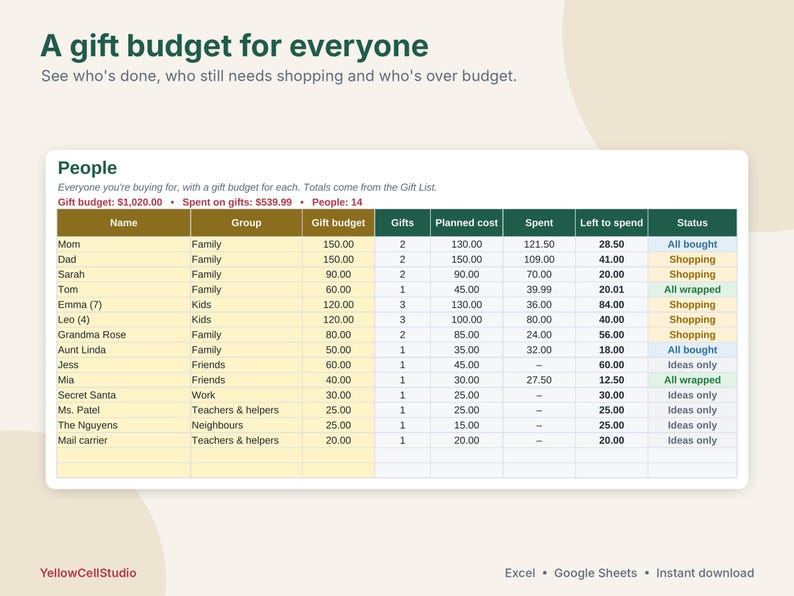Select the Aunt Linda name cell
The width and height of the screenshot is (794, 596).
124,350
